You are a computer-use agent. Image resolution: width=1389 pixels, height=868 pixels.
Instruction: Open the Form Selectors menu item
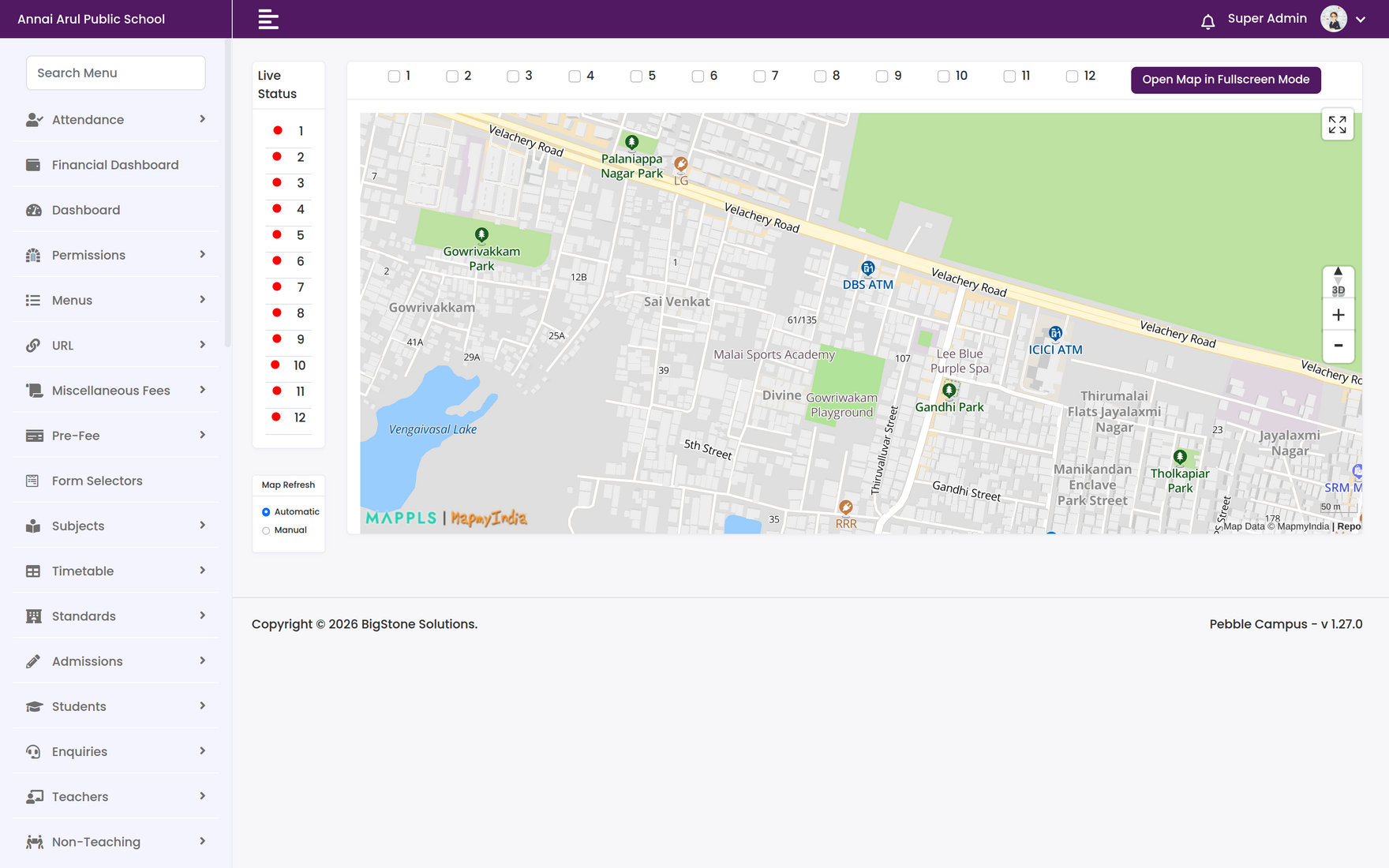[115, 481]
